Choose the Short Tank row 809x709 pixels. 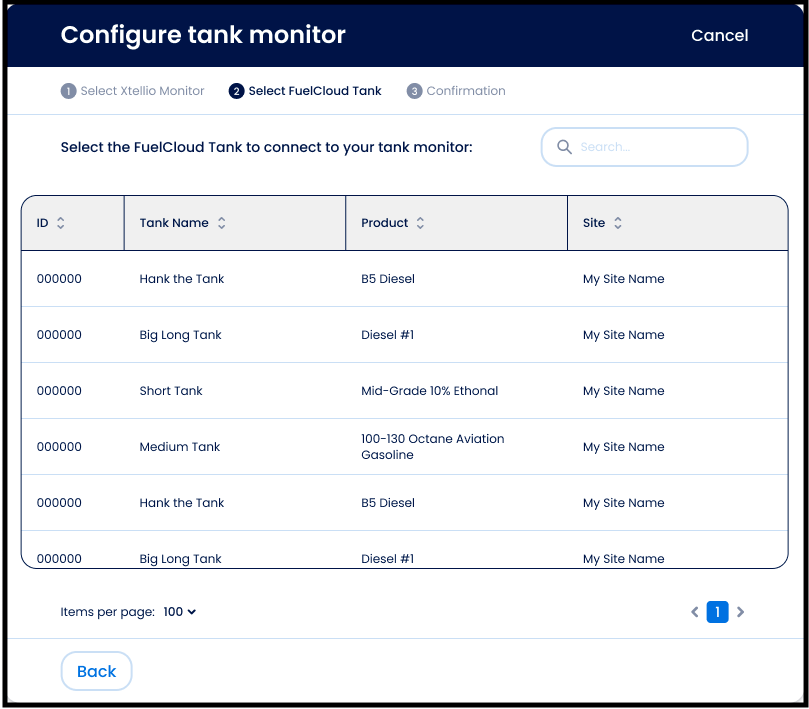[x=171, y=391]
